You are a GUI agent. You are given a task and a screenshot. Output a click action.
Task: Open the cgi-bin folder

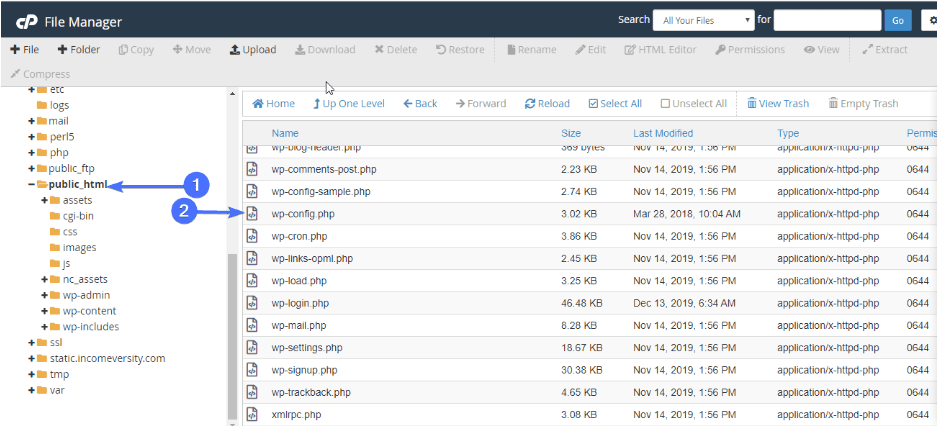pos(71,216)
